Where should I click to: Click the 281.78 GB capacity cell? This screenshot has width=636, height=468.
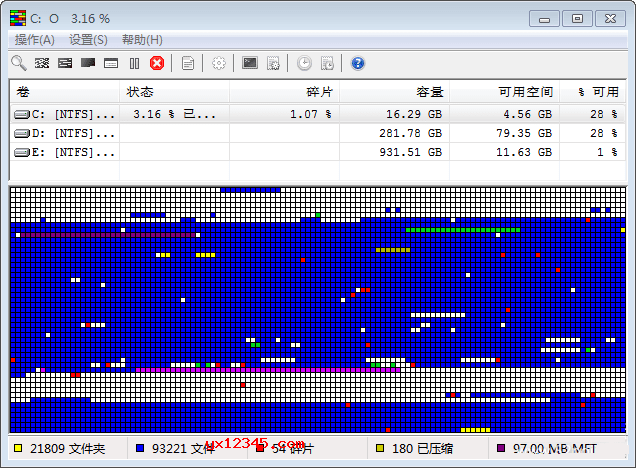(x=394, y=133)
